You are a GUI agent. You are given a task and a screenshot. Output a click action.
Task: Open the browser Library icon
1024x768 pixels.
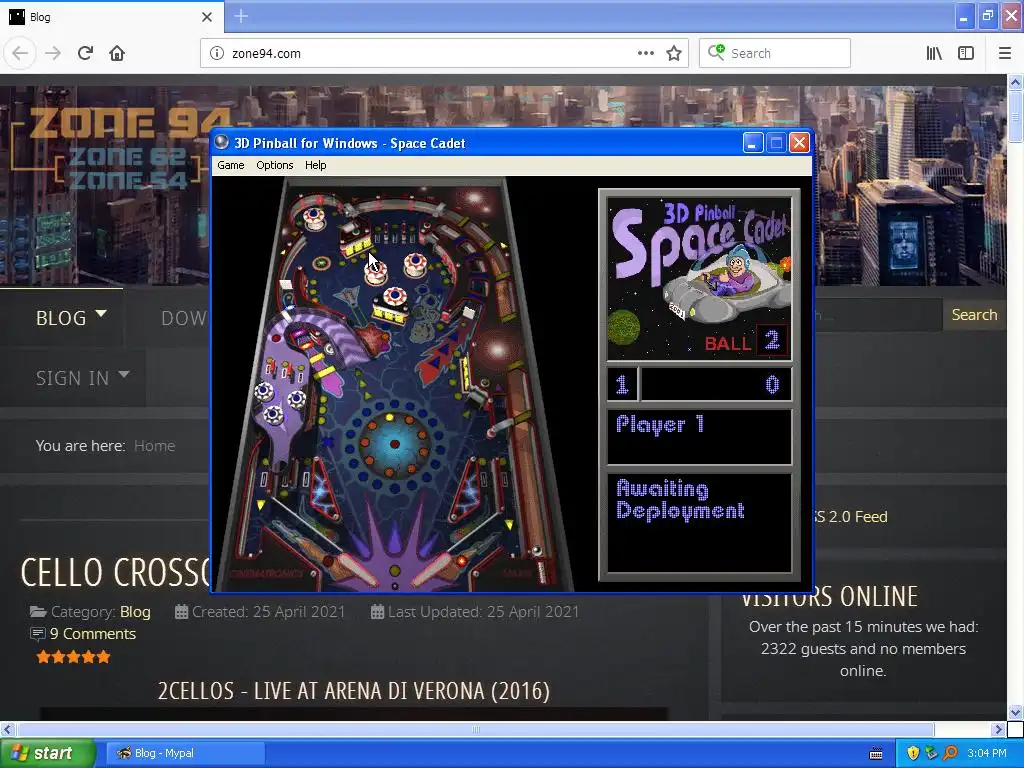pos(934,54)
